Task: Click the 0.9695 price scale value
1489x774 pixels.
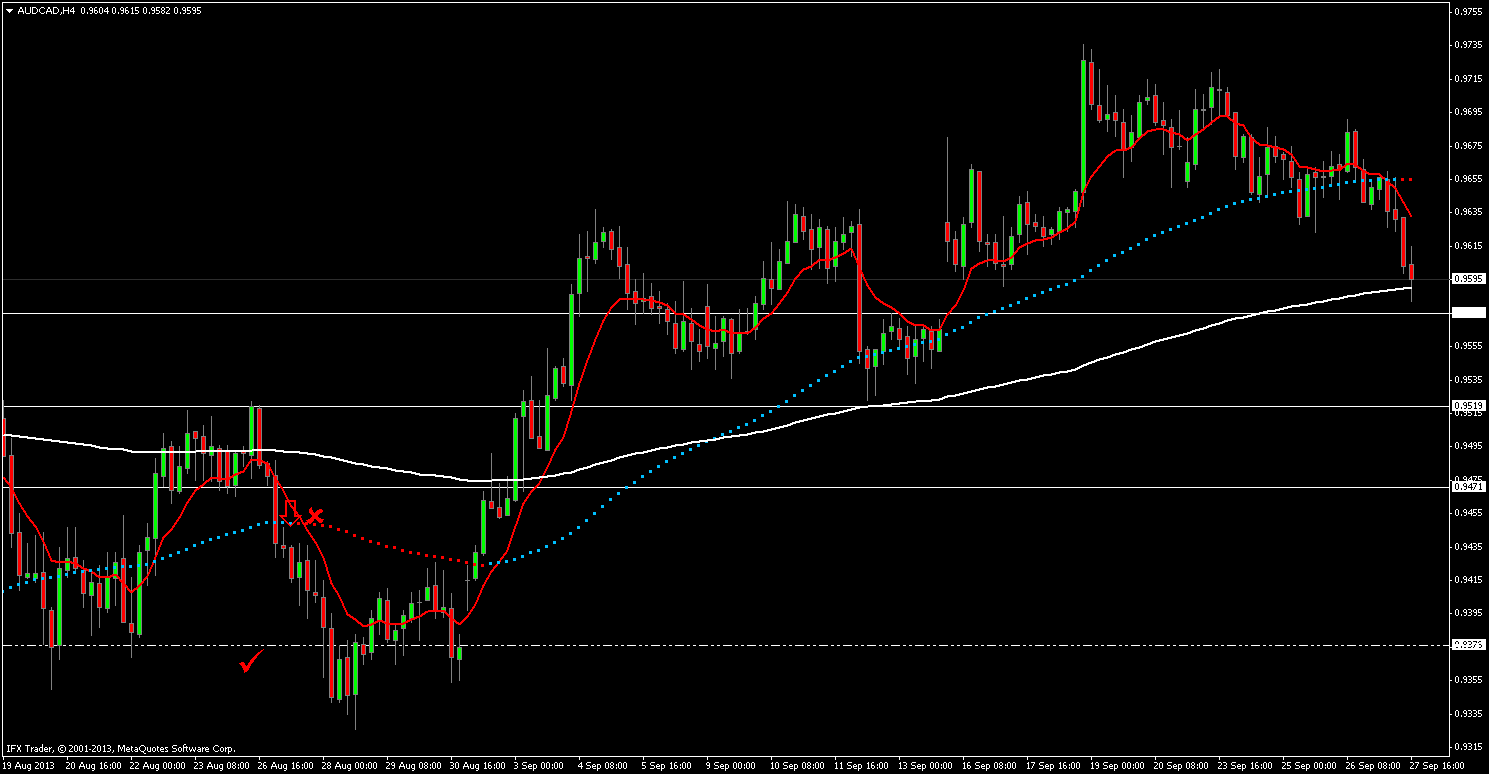Action: (x=1470, y=112)
